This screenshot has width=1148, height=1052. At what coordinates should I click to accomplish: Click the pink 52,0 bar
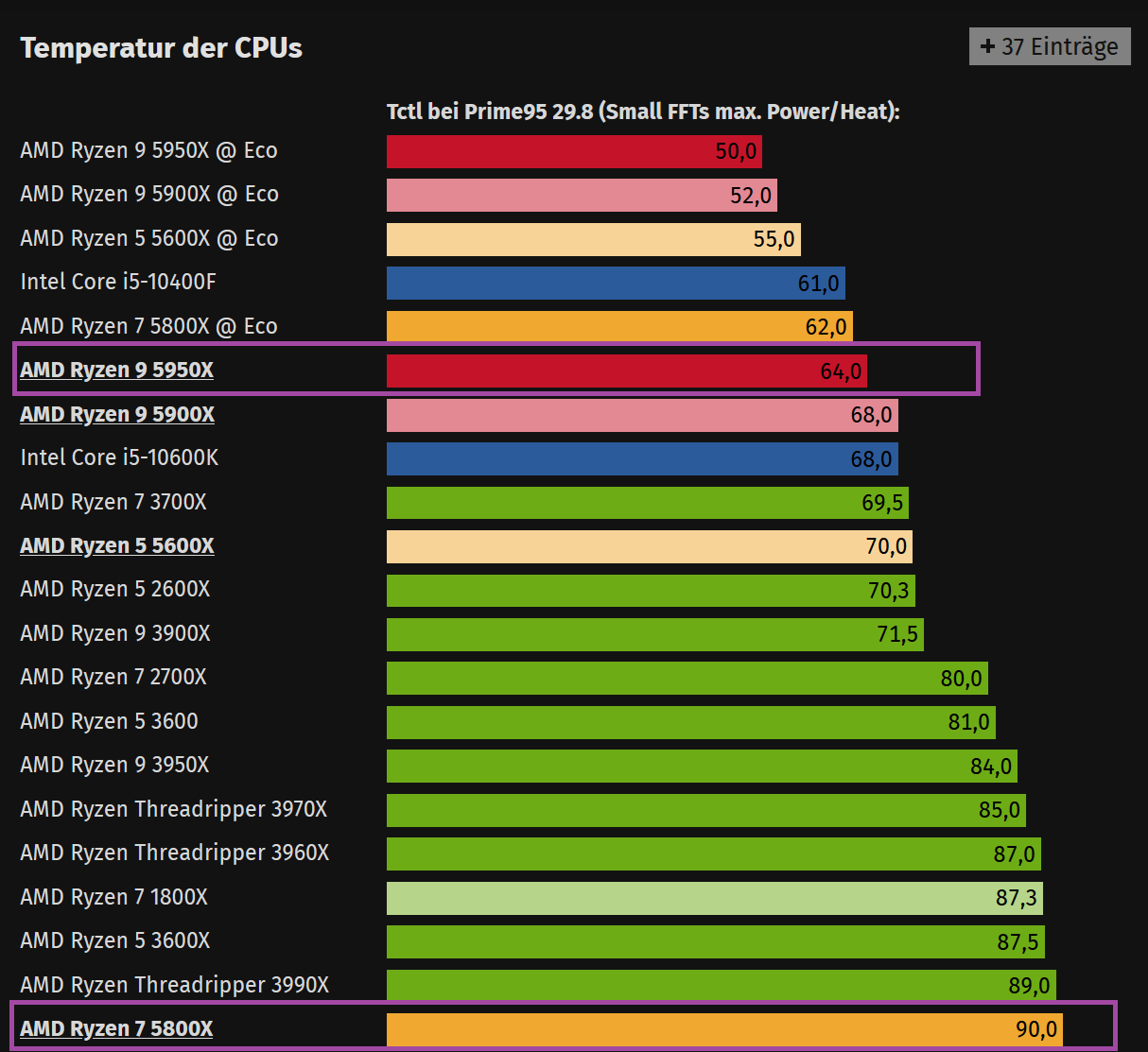[x=582, y=196]
